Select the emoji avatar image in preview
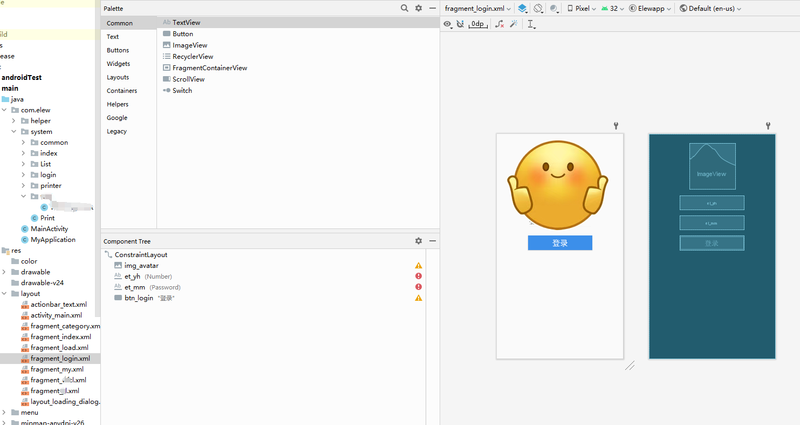This screenshot has height=425, width=800. tap(558, 185)
